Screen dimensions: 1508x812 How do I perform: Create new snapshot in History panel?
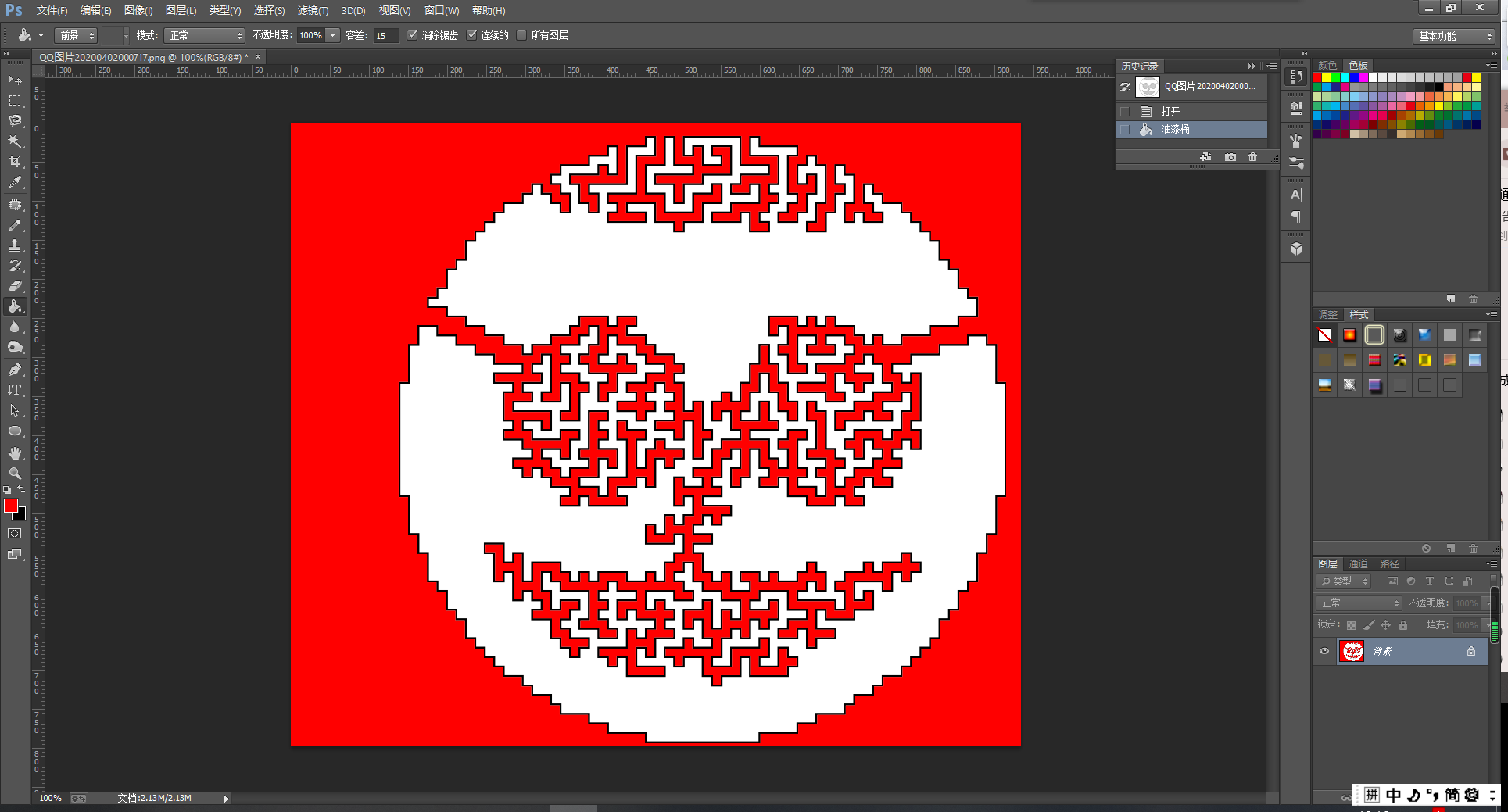click(1230, 157)
